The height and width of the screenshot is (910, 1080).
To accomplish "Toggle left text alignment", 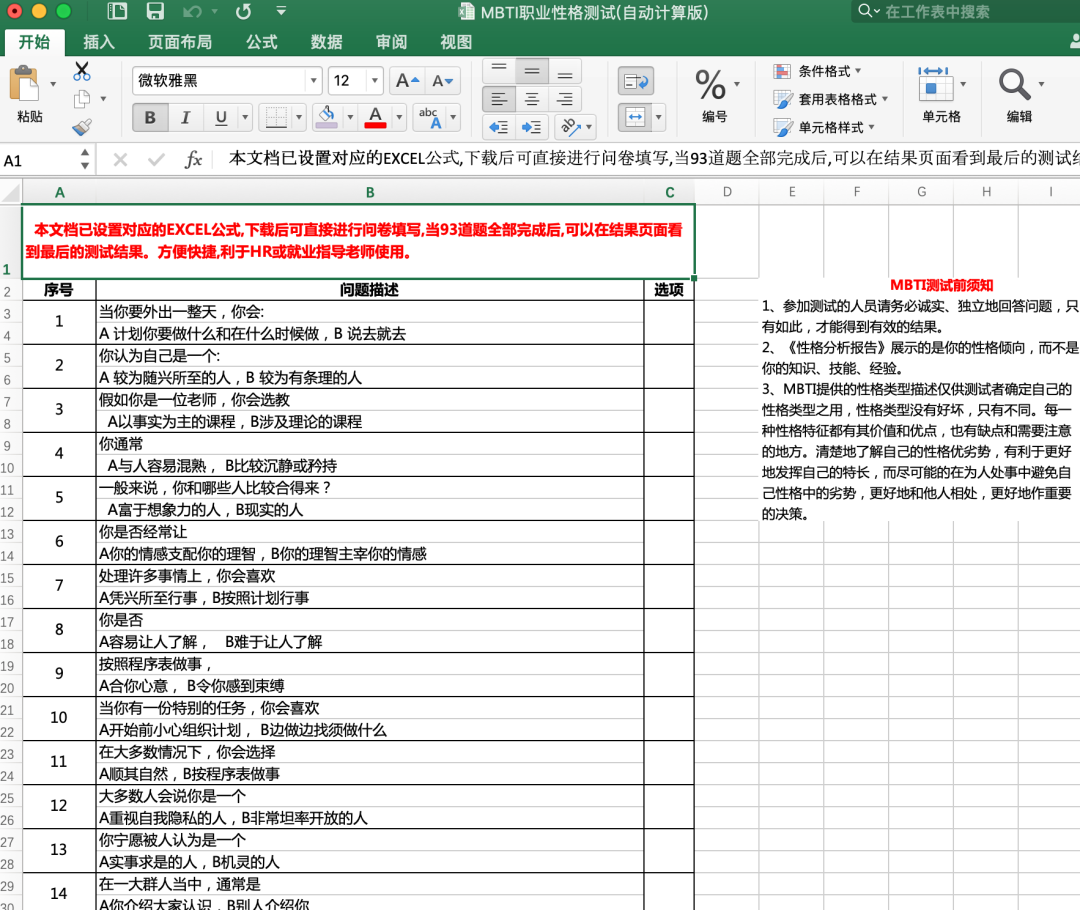I will click(499, 99).
